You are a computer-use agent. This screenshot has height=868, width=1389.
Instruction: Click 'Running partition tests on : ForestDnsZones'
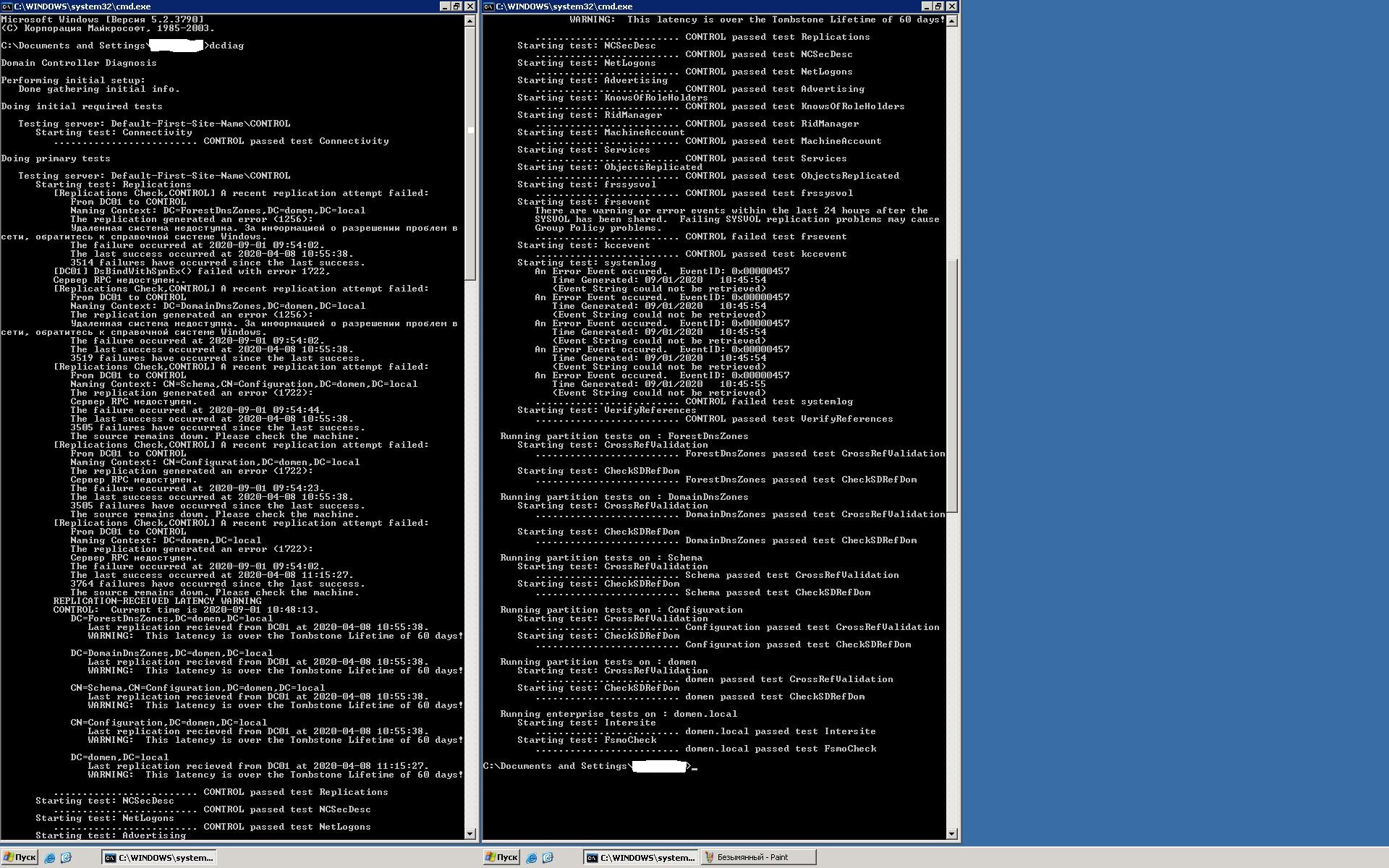624,436
